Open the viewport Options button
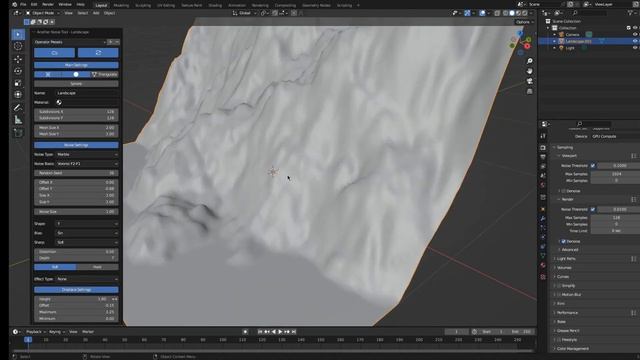Screen dimensions: 640x360 click(x=524, y=22)
